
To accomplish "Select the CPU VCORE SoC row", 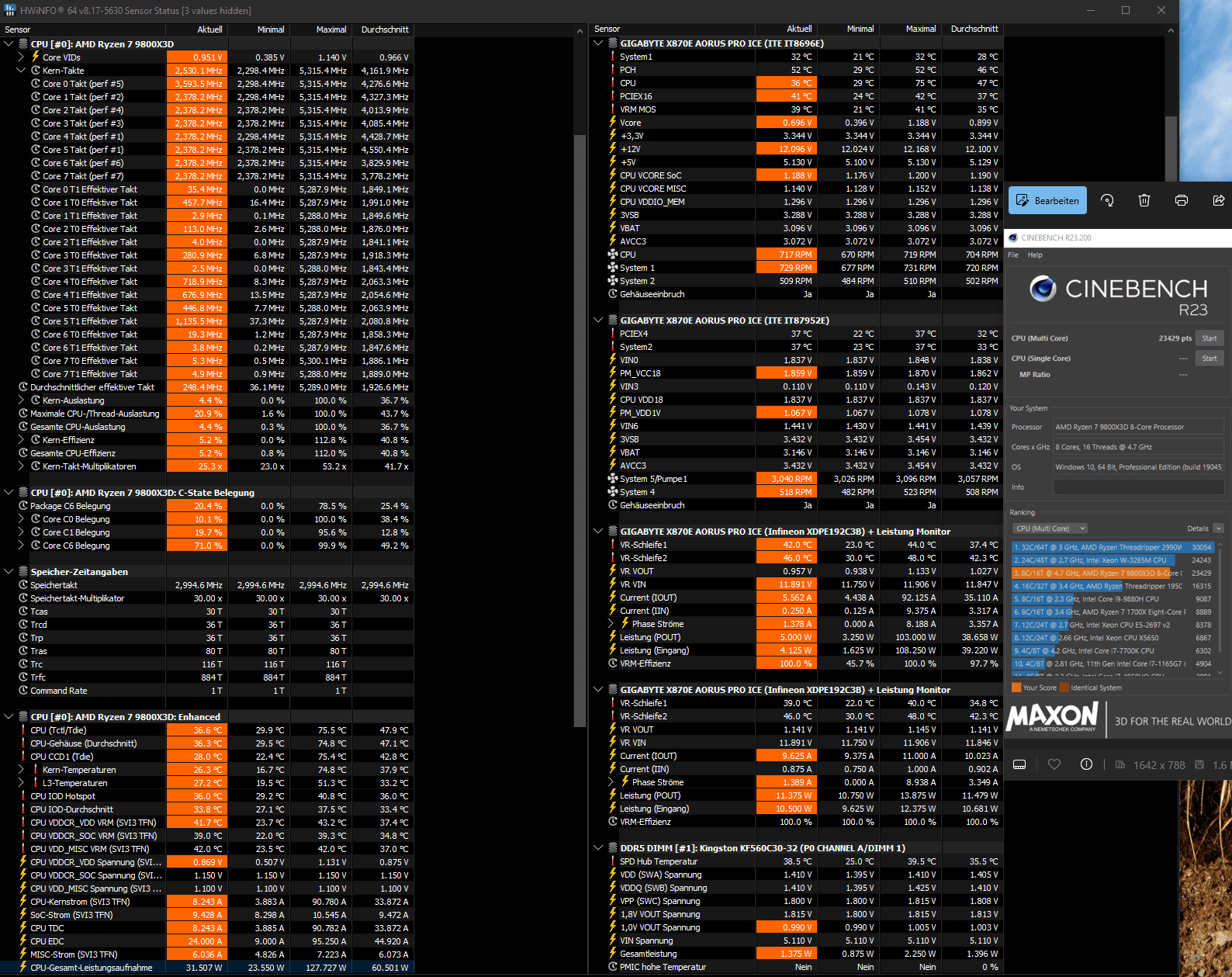I will tap(797, 175).
